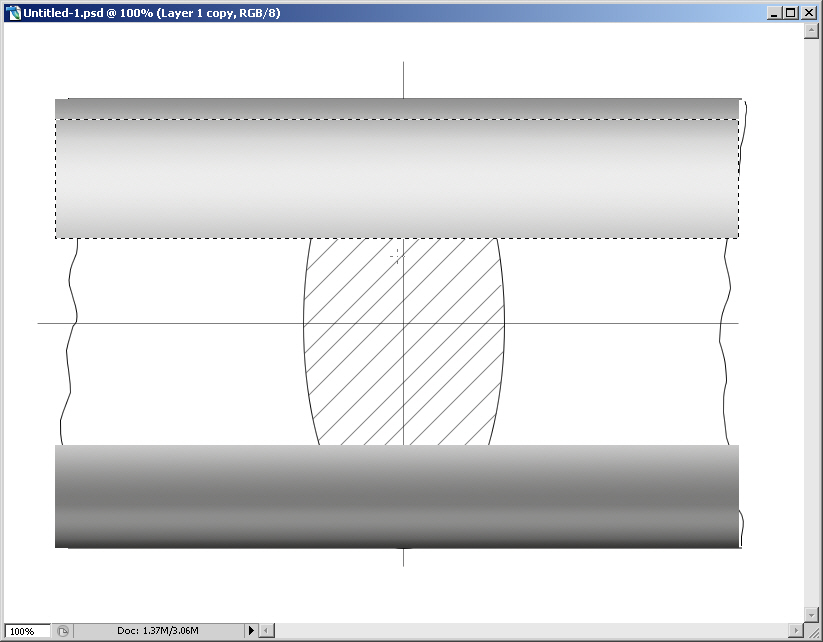
Task: Click the vertical scrollbar down arrow
Action: click(811, 614)
